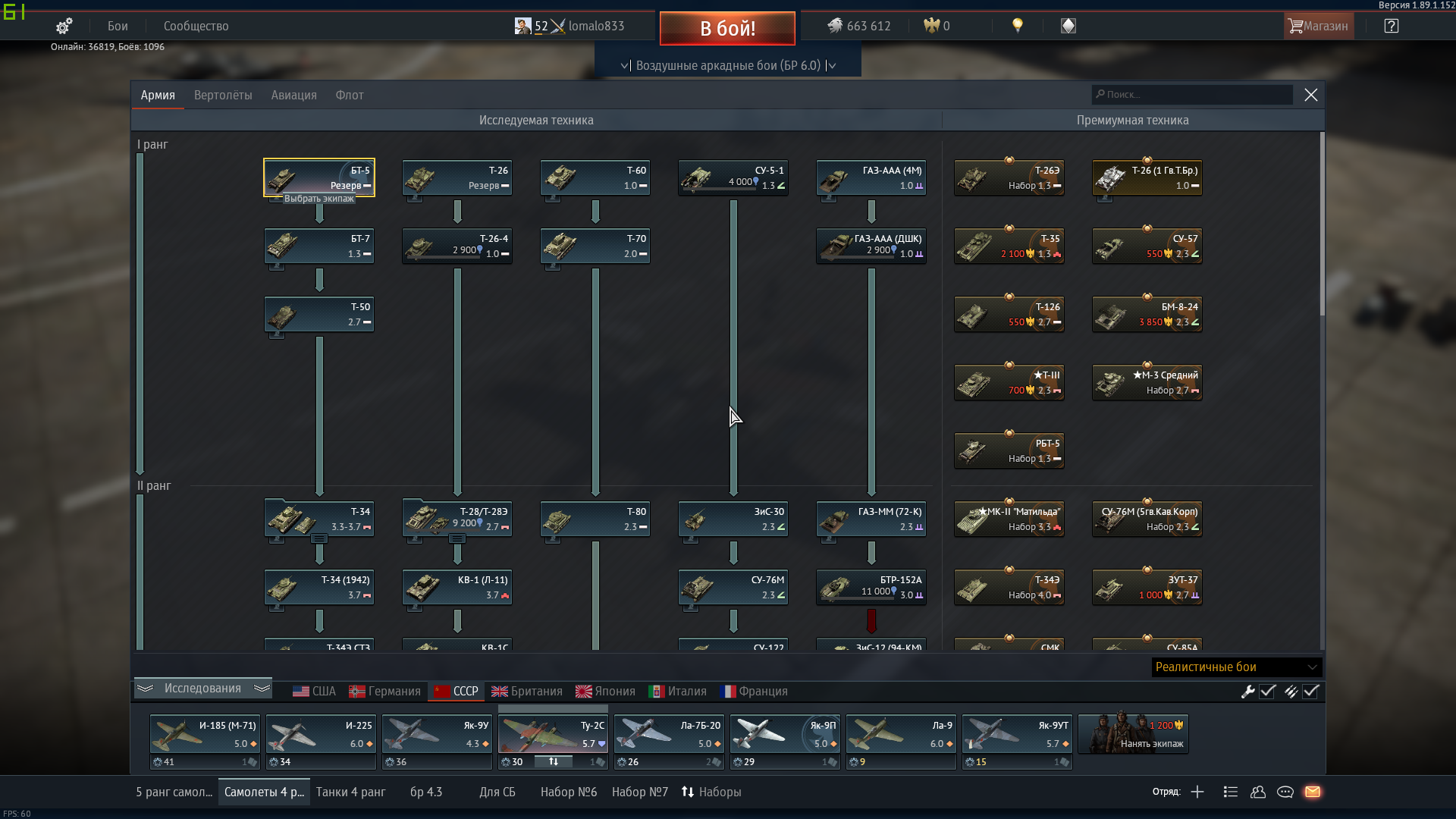Open Realistic battles mode dropdown
The width and height of the screenshot is (1456, 819).
pos(1236,667)
